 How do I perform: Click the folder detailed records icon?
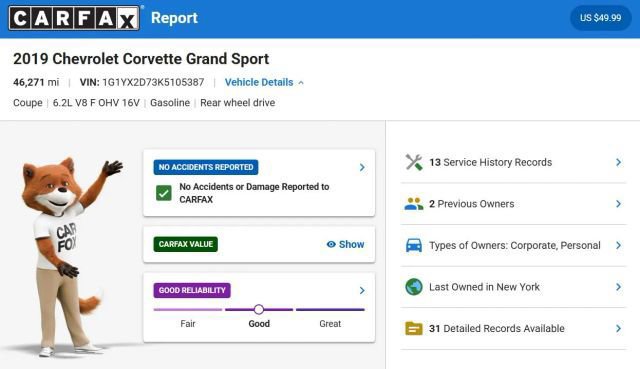click(x=414, y=328)
